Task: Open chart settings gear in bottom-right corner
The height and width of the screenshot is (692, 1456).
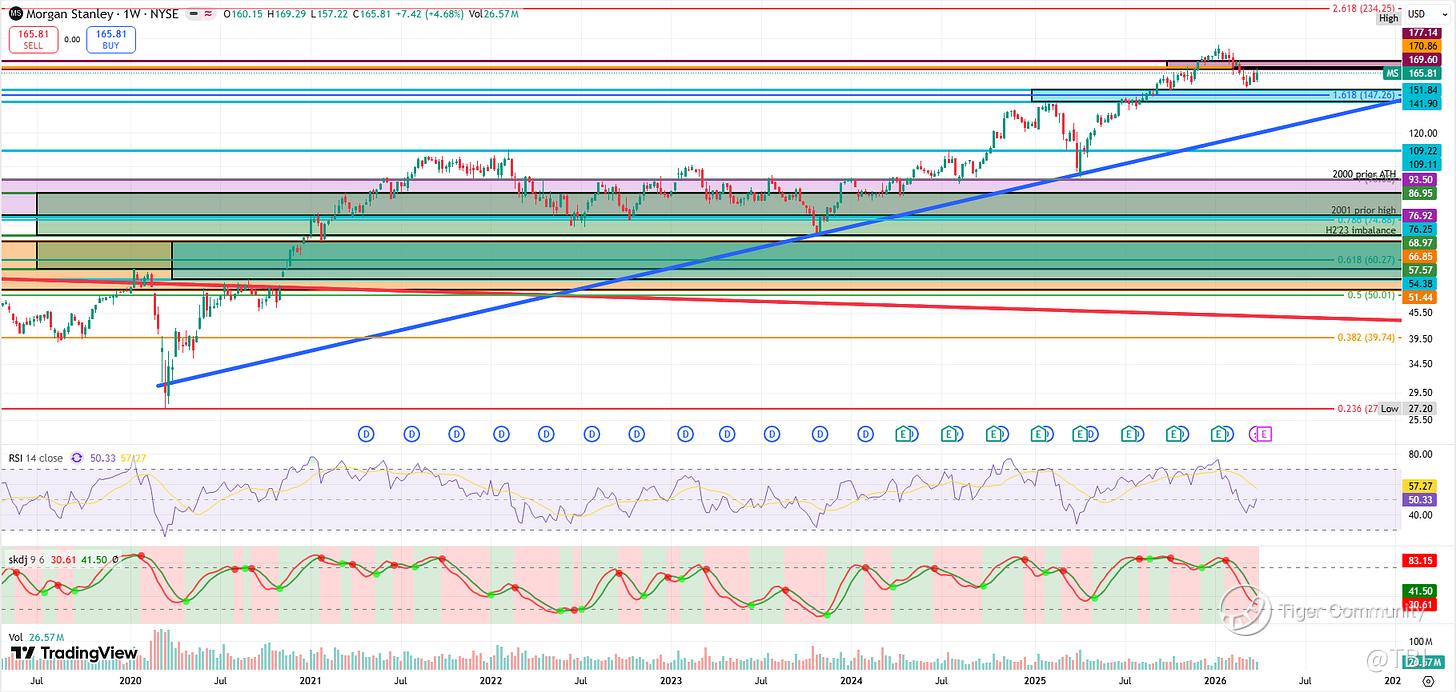Action: (x=1428, y=680)
